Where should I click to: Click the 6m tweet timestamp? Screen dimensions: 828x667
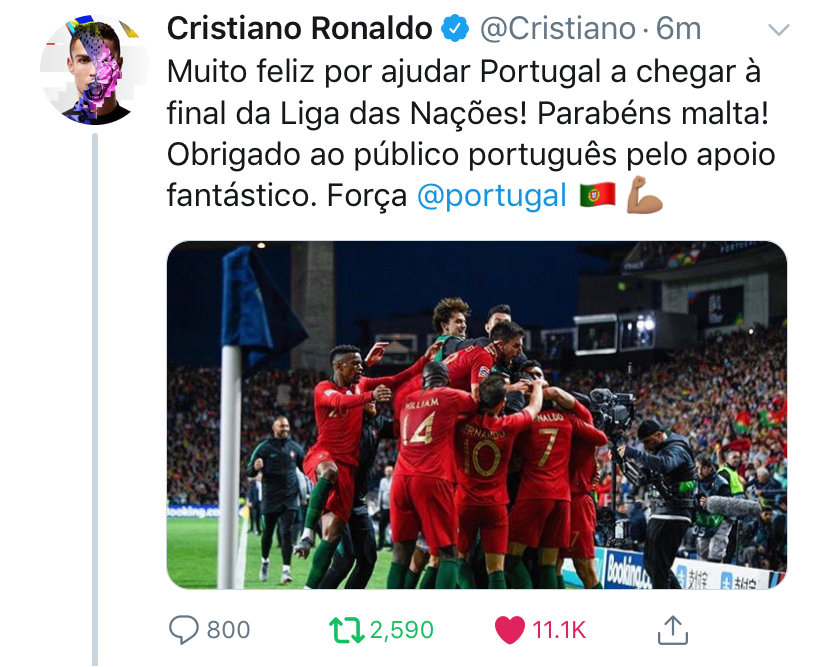point(679,29)
